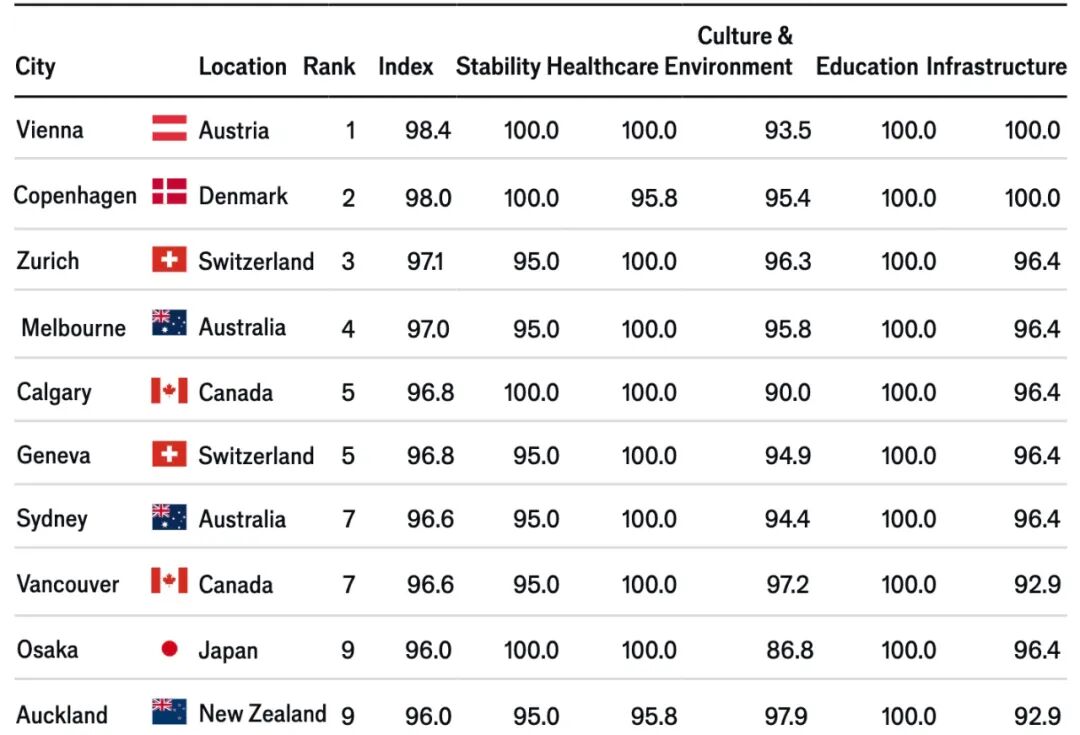Click the Japan flag icon
The width and height of the screenshot is (1080, 735).
(x=169, y=649)
